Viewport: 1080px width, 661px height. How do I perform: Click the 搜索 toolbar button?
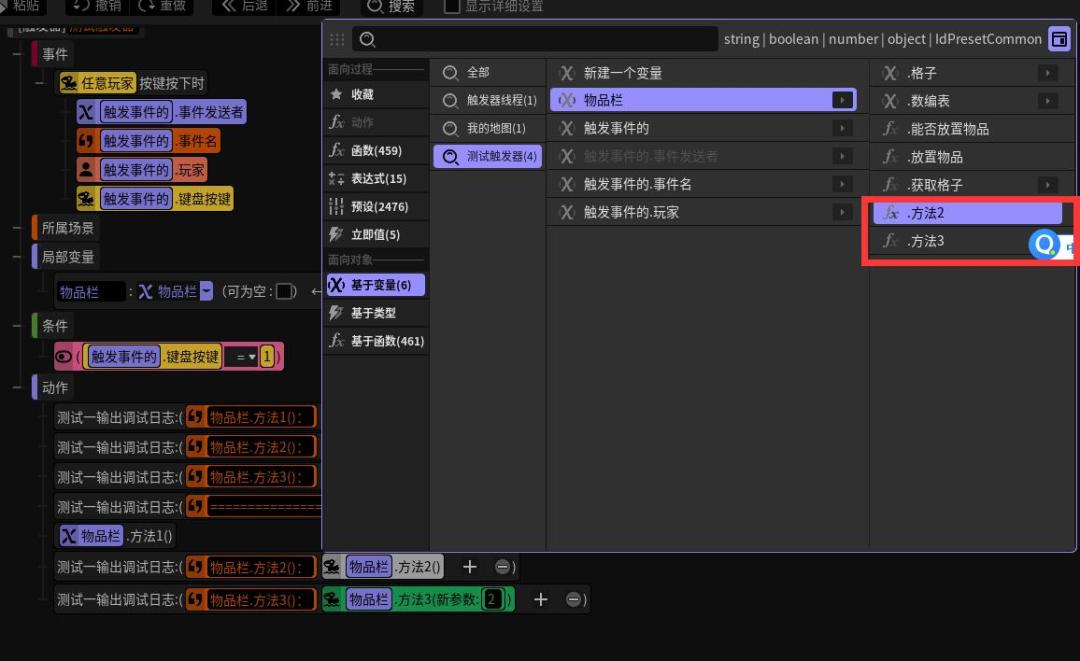391,7
